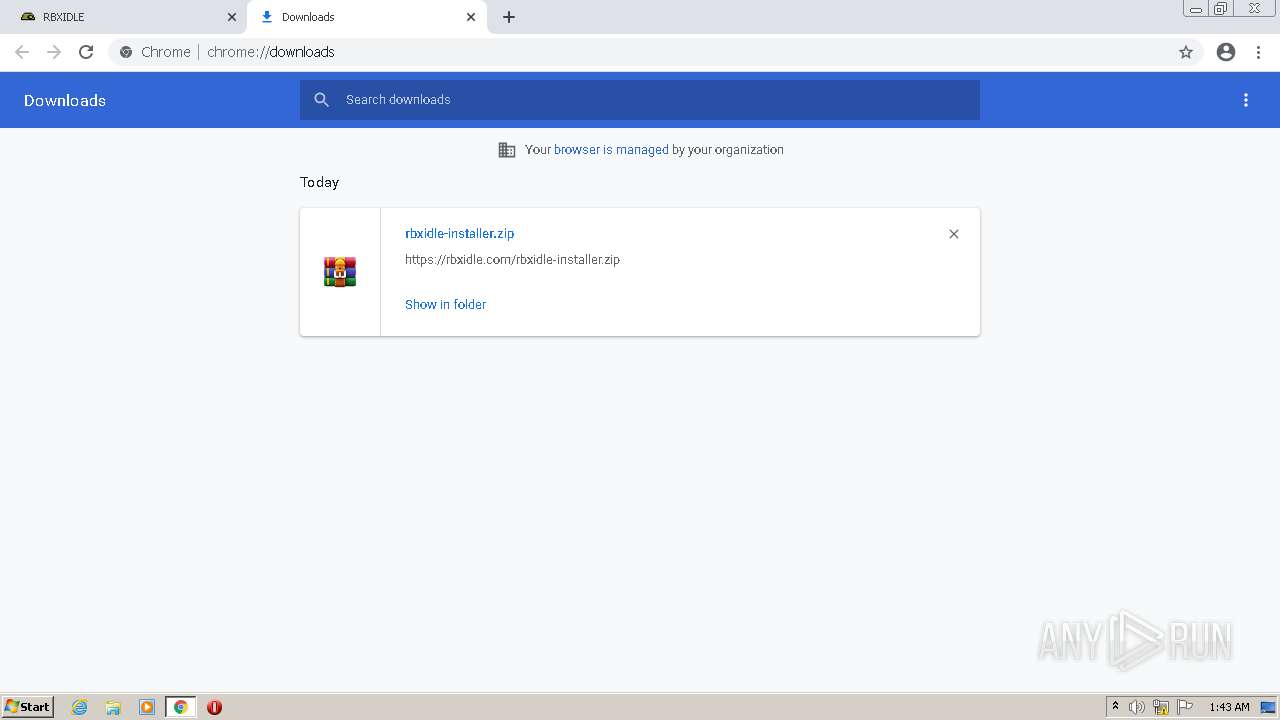The image size is (1280, 720).
Task: Open the Chrome customize menu
Action: coord(1259,52)
